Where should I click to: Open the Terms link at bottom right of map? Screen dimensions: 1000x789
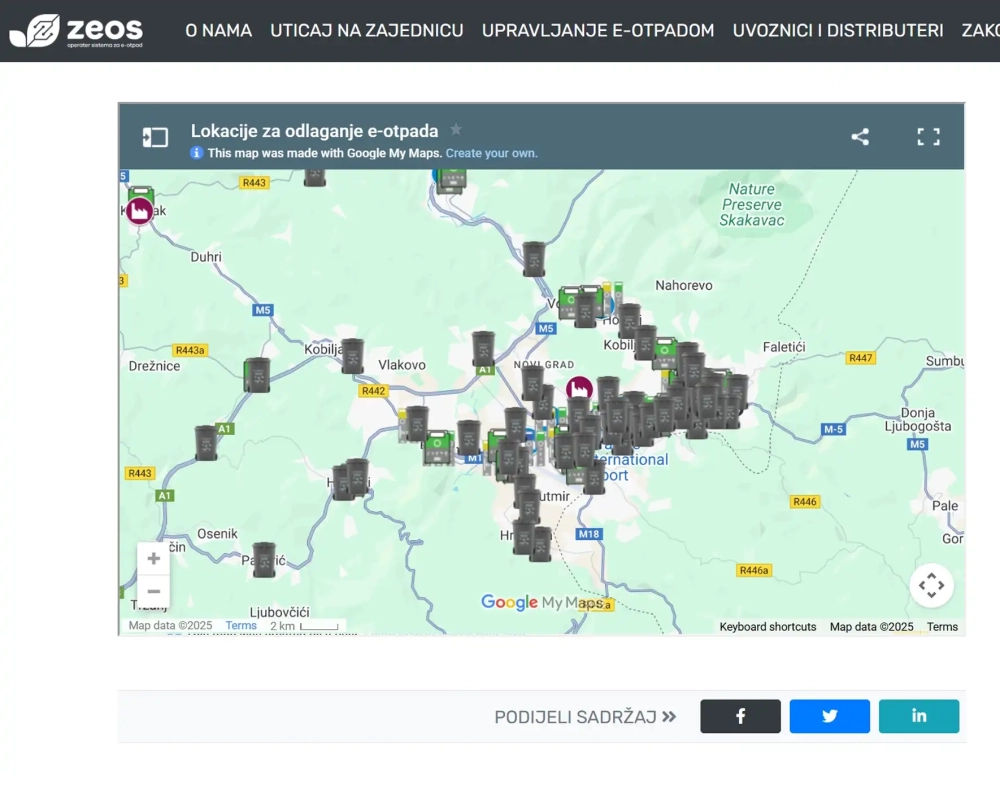pyautogui.click(x=942, y=627)
